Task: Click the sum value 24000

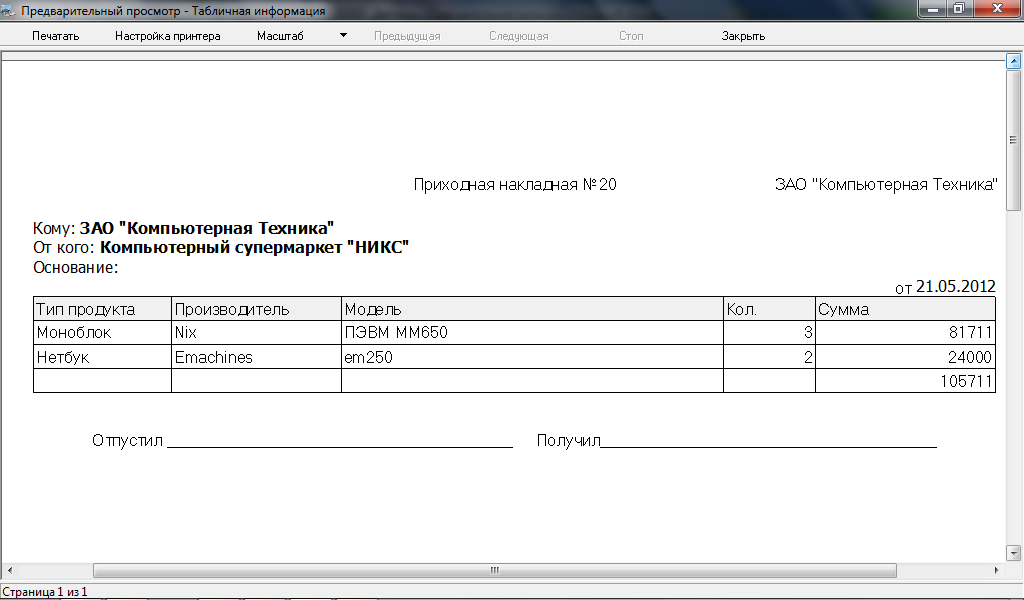Action: 906,357
